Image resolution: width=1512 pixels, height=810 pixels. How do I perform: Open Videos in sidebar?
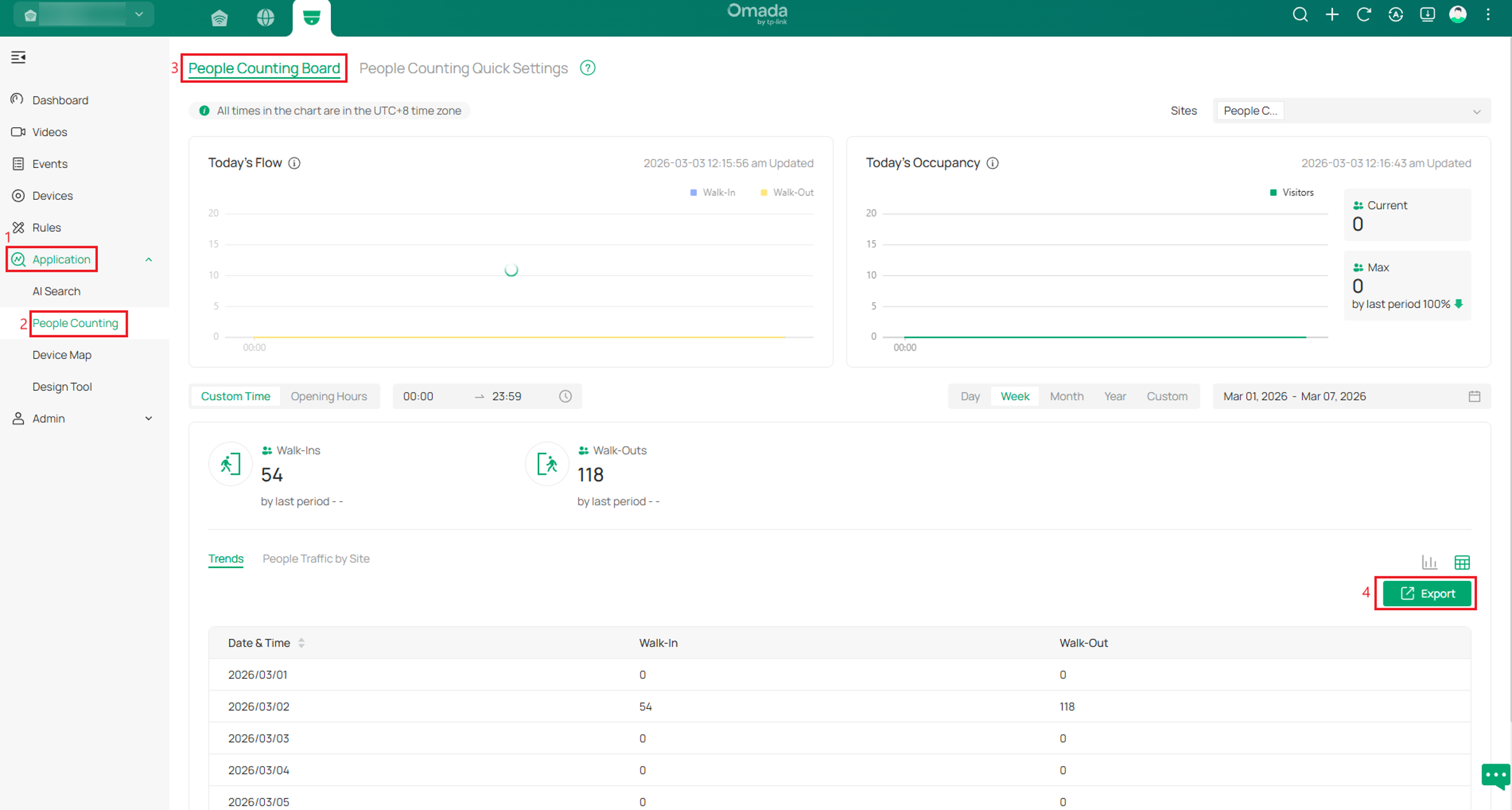[50, 132]
